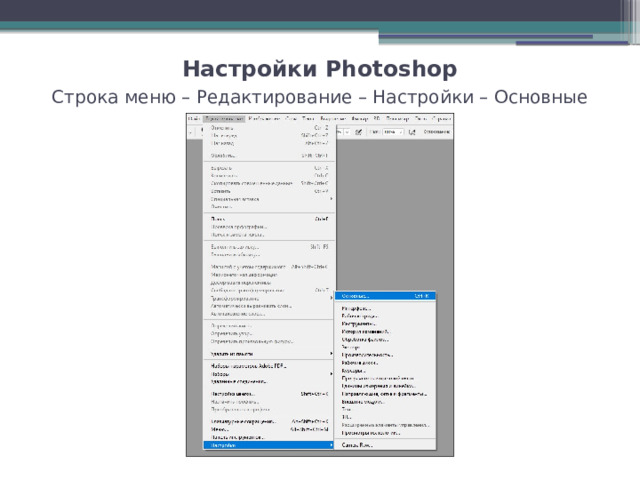Select the highlighted Настройки menu entry
This screenshot has width=640, height=480.
[269, 445]
